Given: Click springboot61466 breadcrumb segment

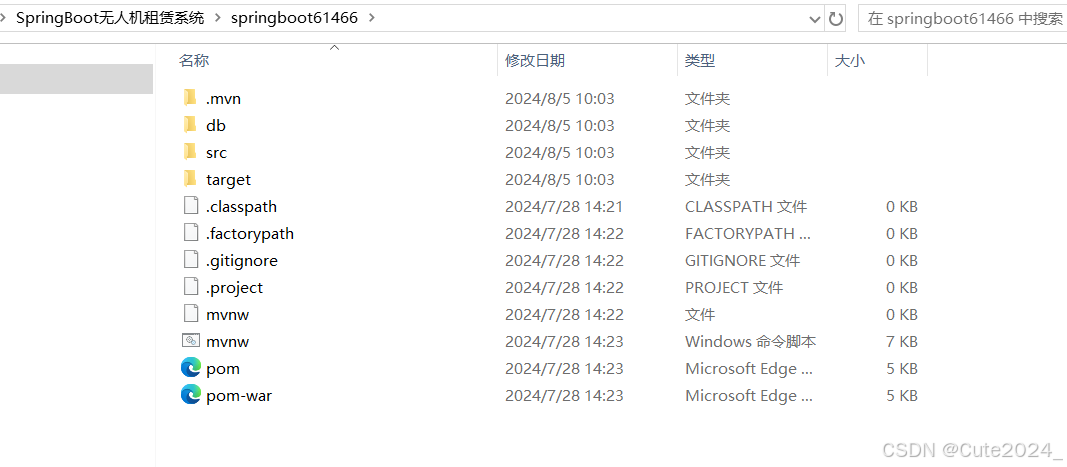Looking at the screenshot, I should (294, 18).
